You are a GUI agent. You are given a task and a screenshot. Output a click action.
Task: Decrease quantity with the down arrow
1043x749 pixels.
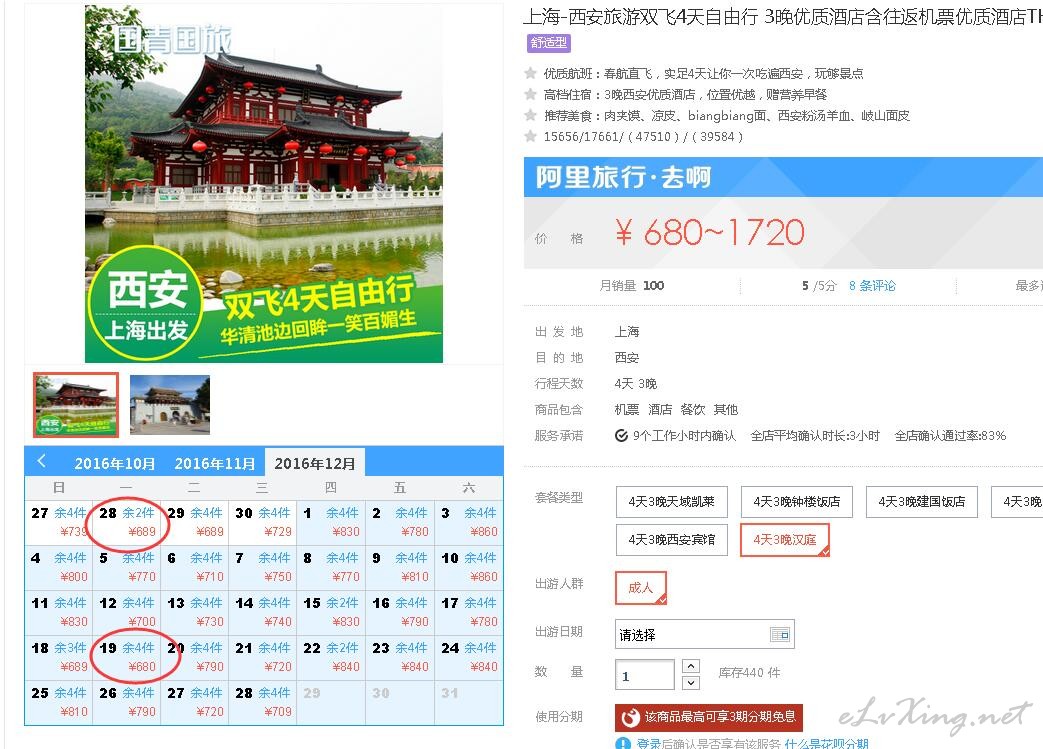click(x=691, y=682)
